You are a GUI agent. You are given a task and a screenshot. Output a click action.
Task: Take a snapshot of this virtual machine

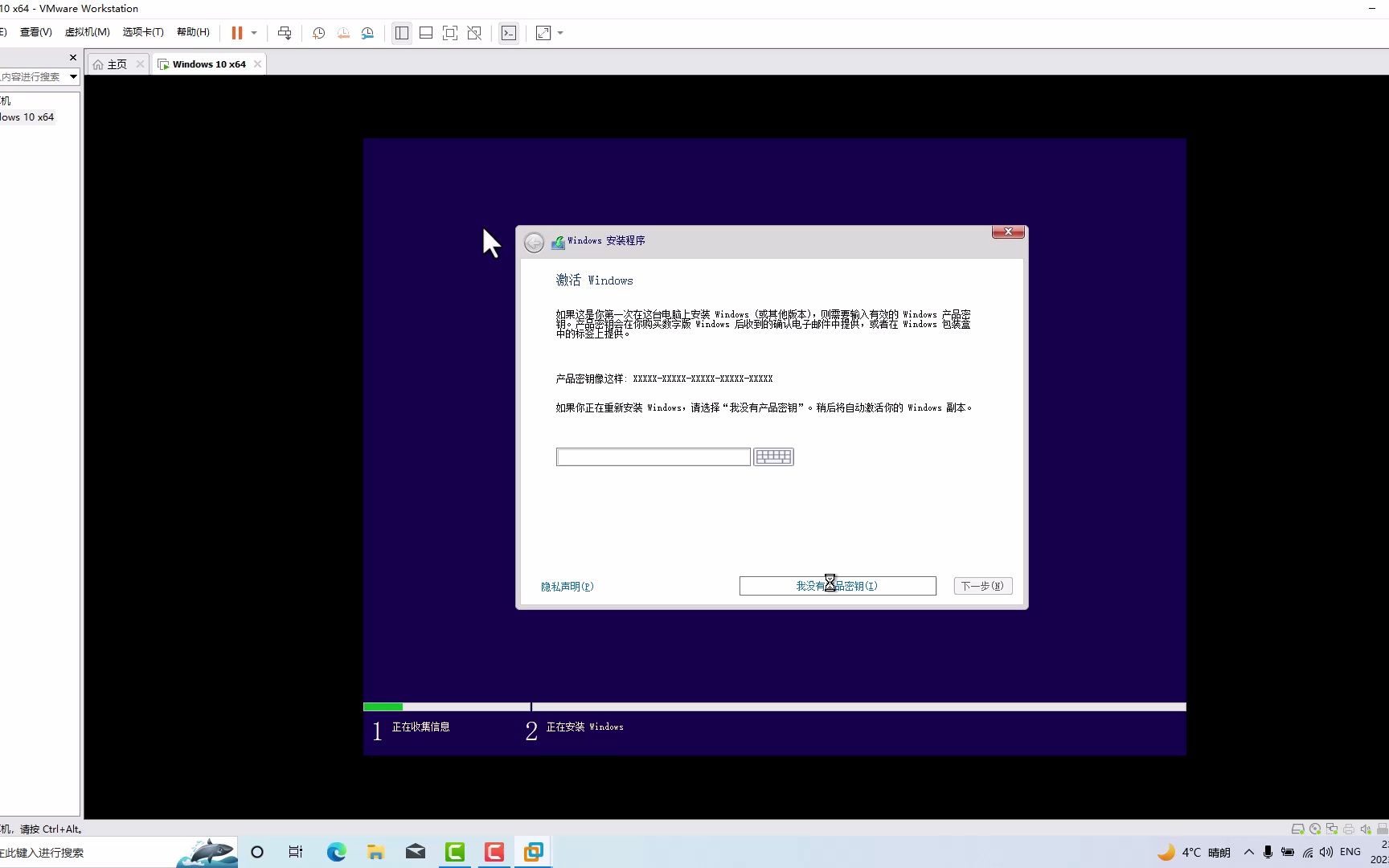pyautogui.click(x=318, y=33)
